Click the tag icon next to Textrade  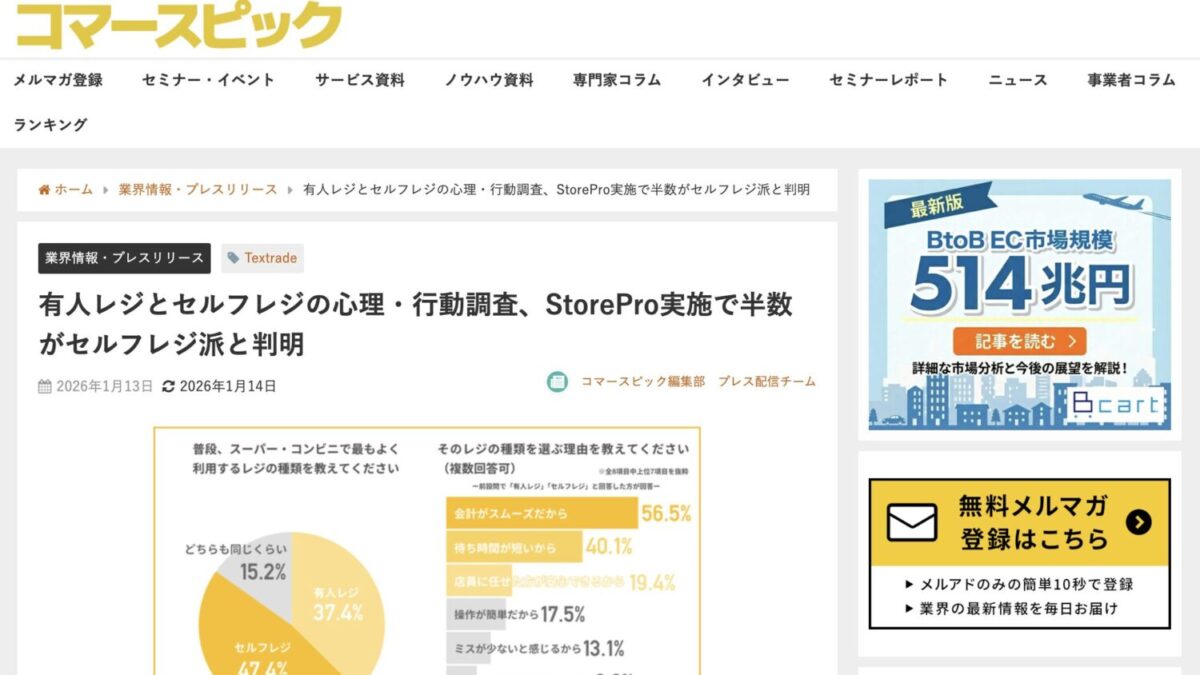click(234, 258)
